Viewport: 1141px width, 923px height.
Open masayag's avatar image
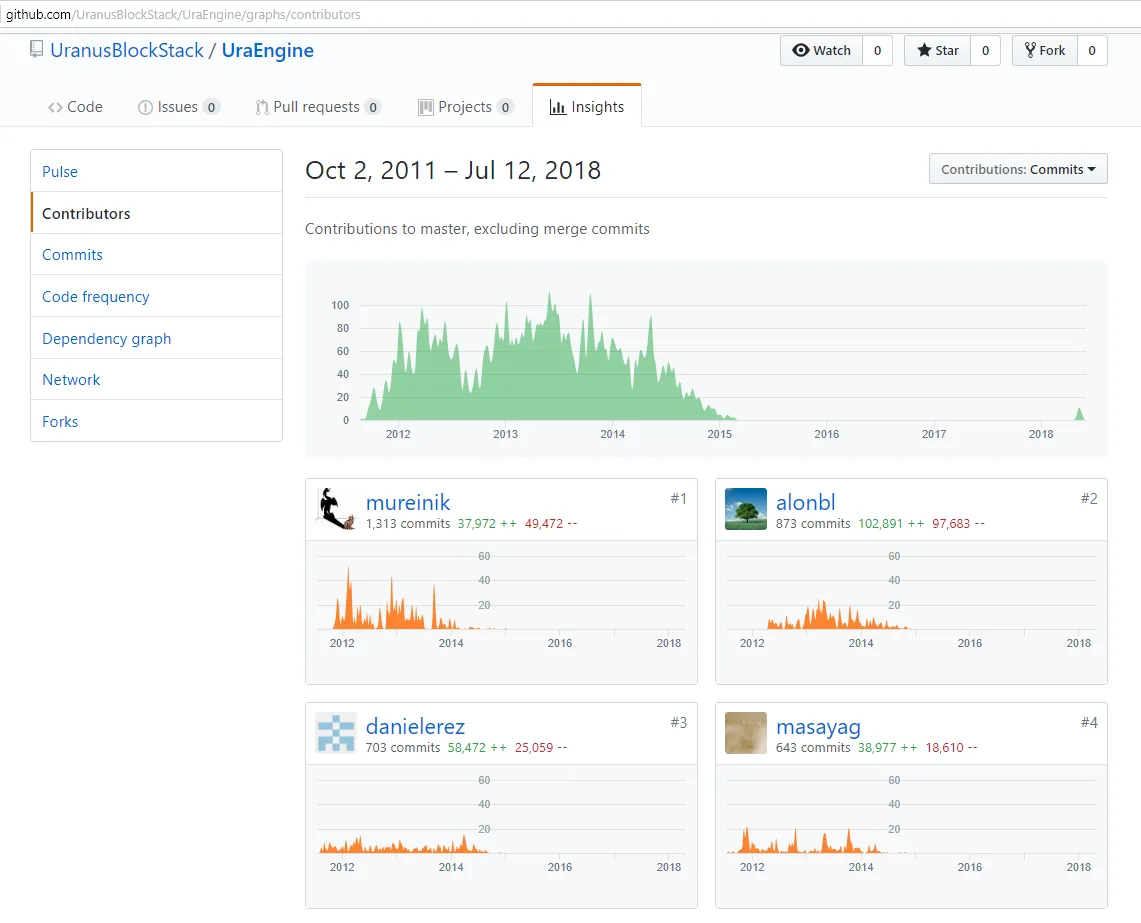point(746,733)
